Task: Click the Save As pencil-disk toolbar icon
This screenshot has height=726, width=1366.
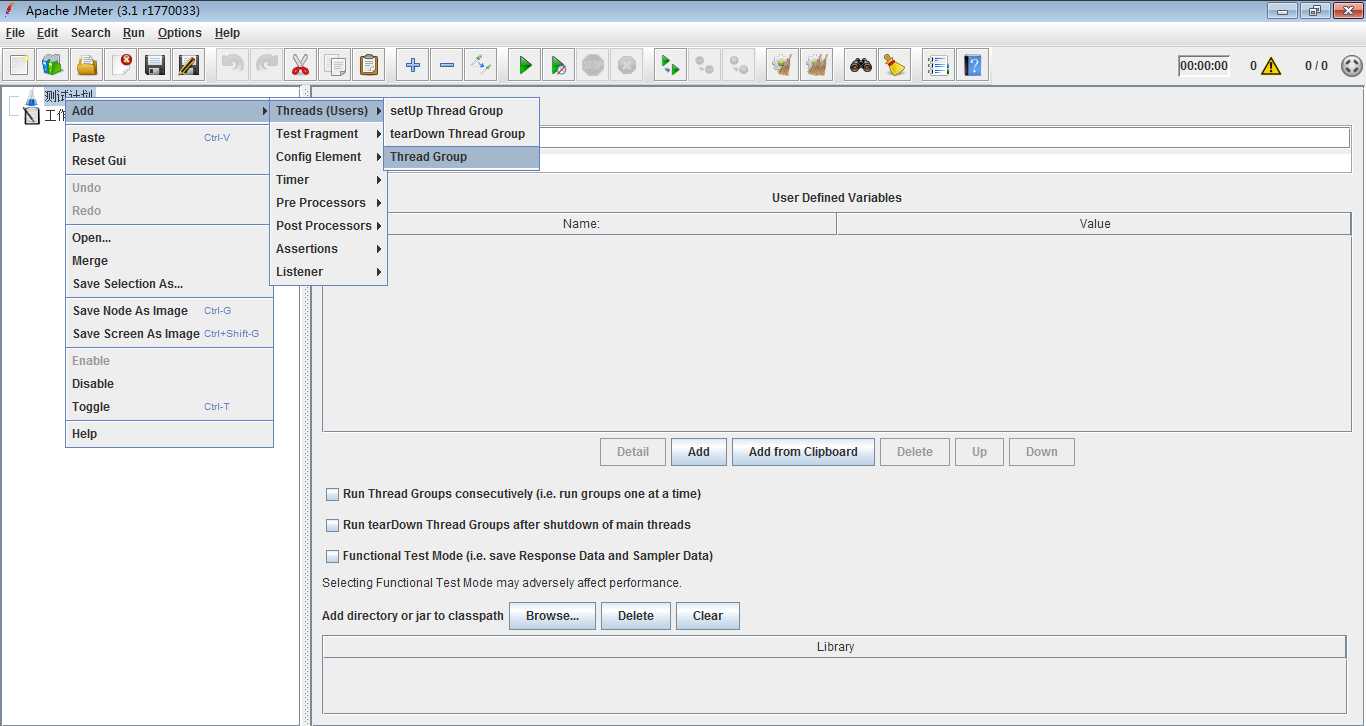Action: click(x=189, y=65)
